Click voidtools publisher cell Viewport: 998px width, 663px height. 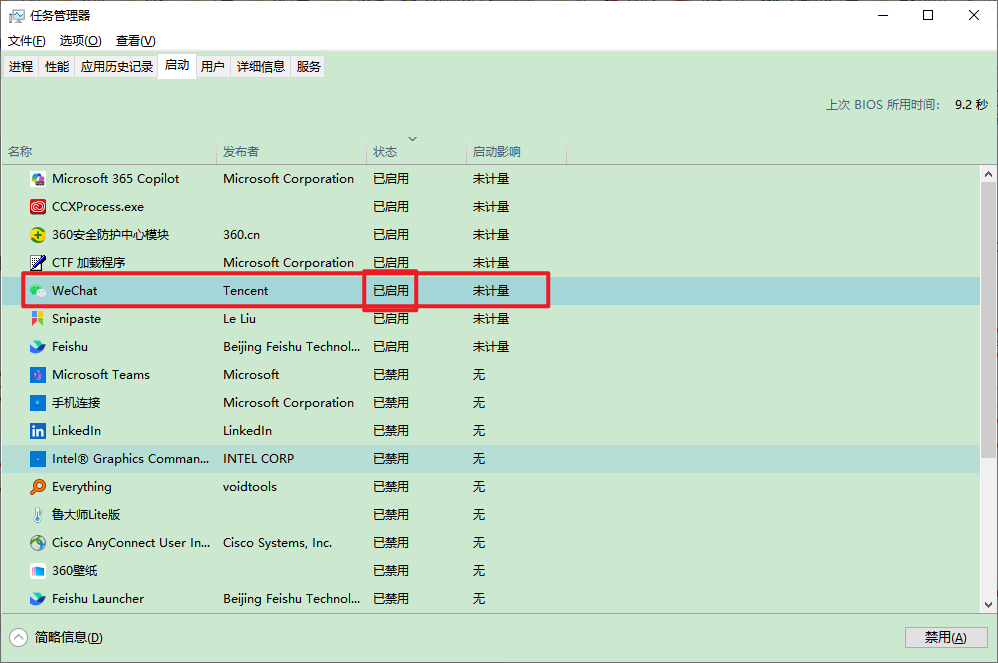point(250,487)
